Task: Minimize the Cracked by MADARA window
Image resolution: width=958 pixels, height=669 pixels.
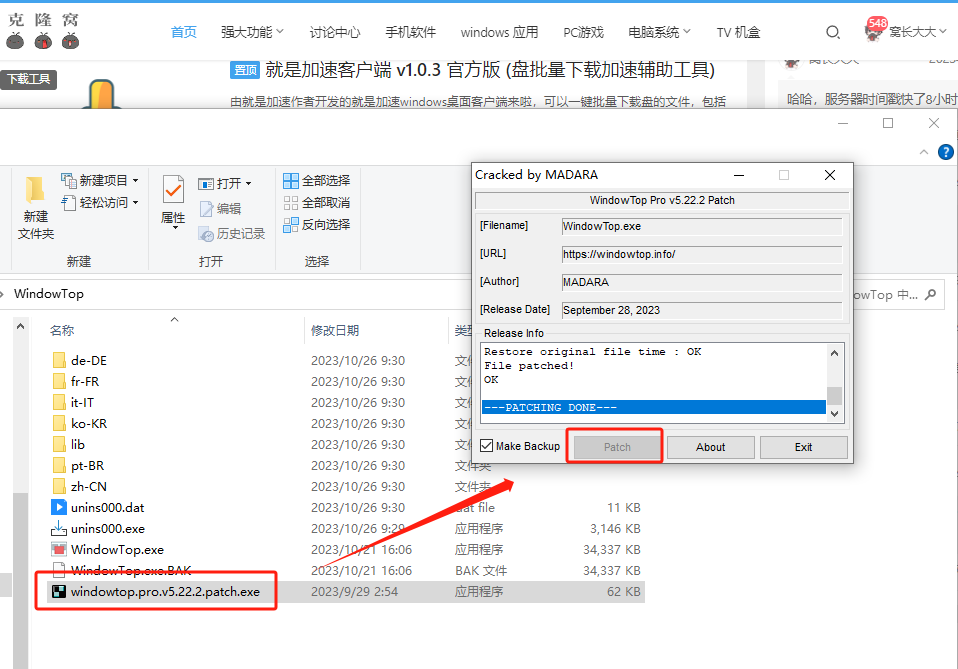Action: [739, 175]
